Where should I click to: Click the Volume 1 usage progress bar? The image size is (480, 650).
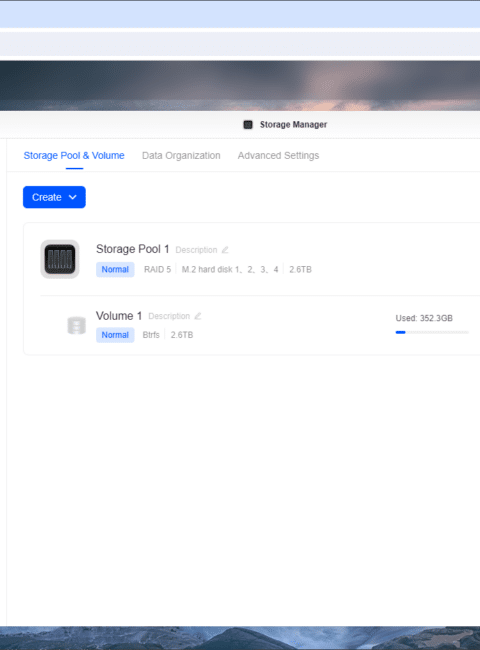click(432, 332)
